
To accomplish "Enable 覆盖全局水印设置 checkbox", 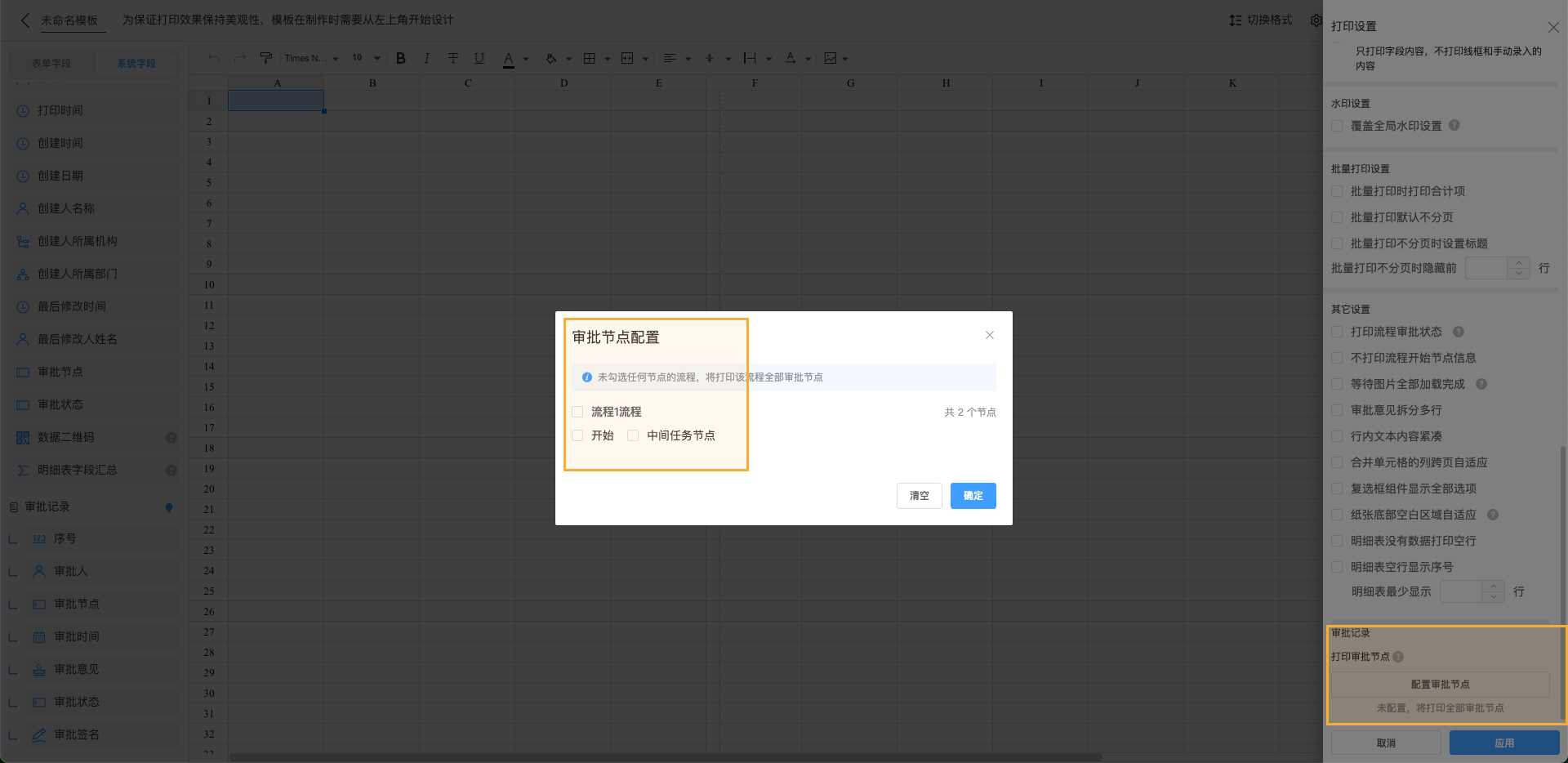I will click(x=1337, y=126).
